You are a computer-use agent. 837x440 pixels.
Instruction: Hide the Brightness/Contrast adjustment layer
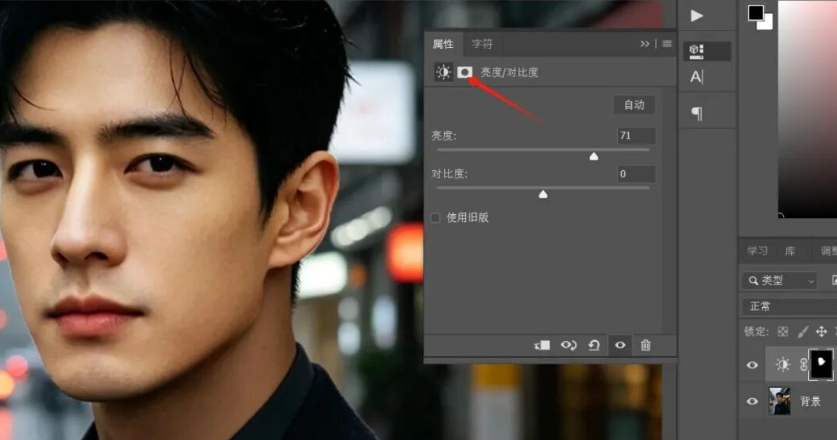point(752,365)
